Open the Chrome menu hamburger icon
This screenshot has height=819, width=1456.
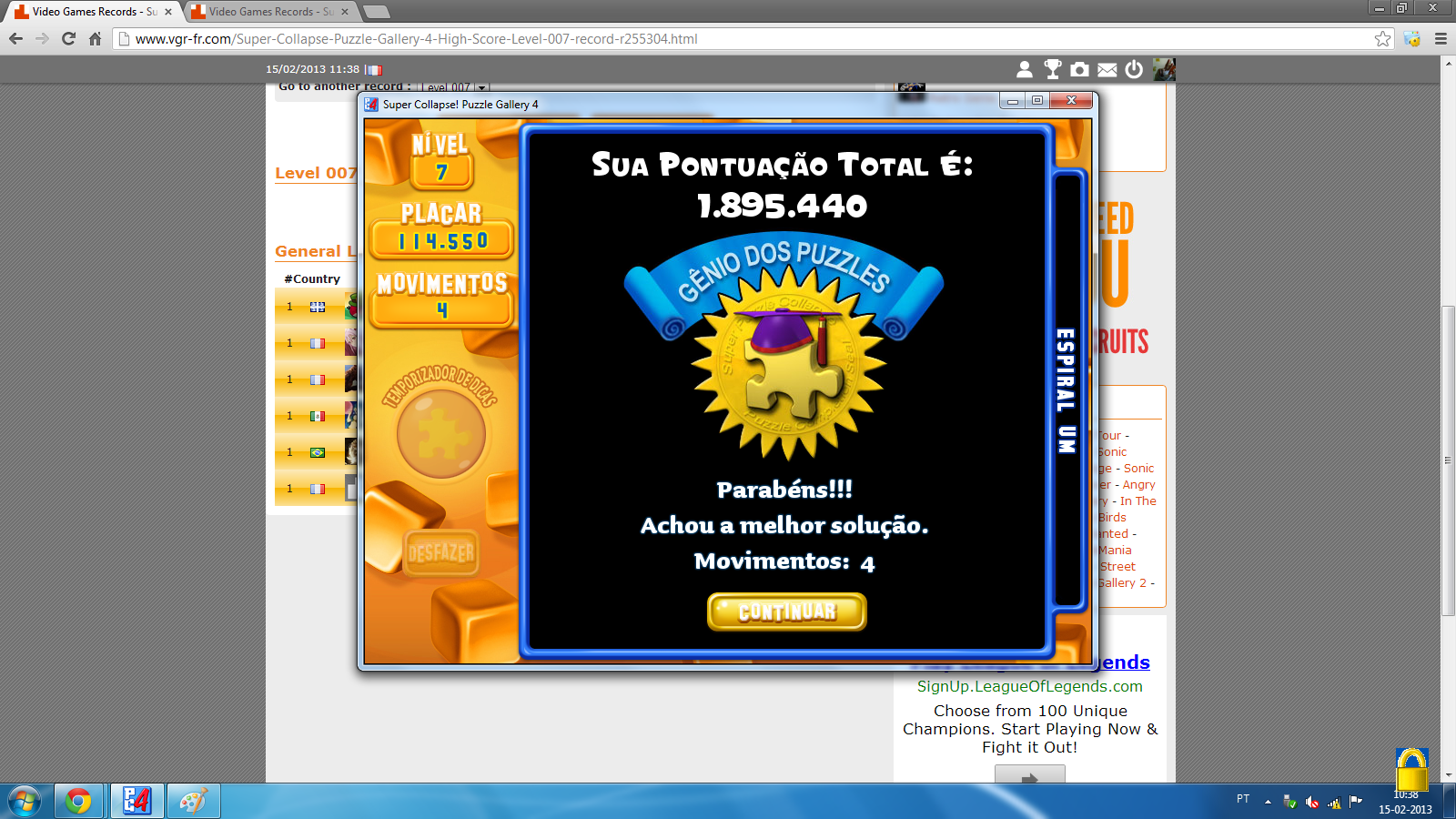click(x=1441, y=38)
